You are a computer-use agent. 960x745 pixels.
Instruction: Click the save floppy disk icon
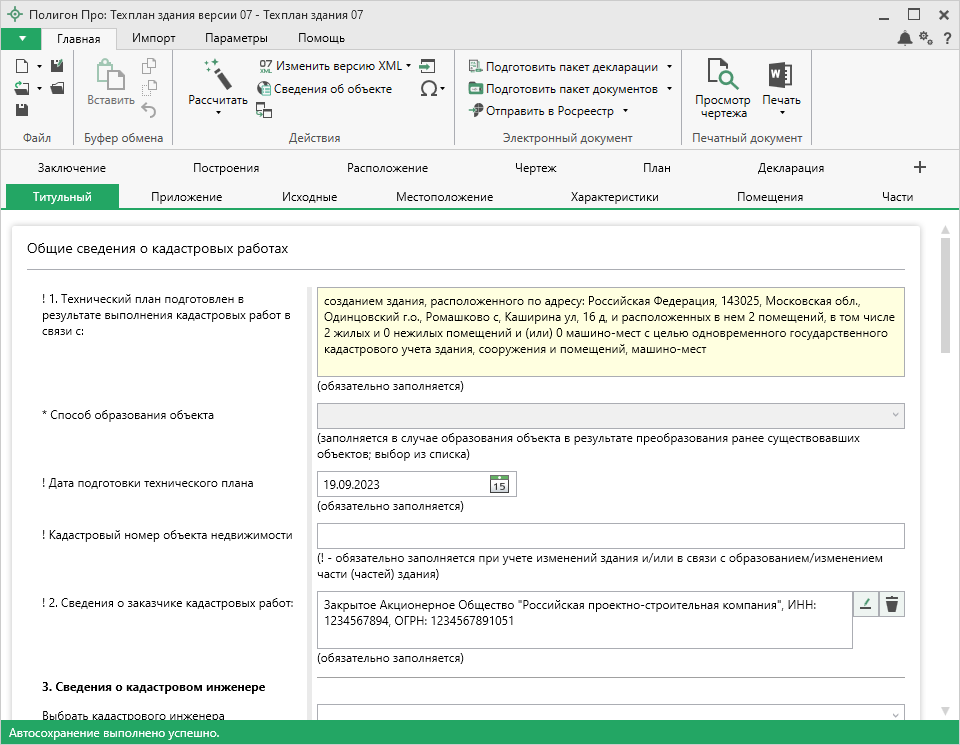point(22,110)
